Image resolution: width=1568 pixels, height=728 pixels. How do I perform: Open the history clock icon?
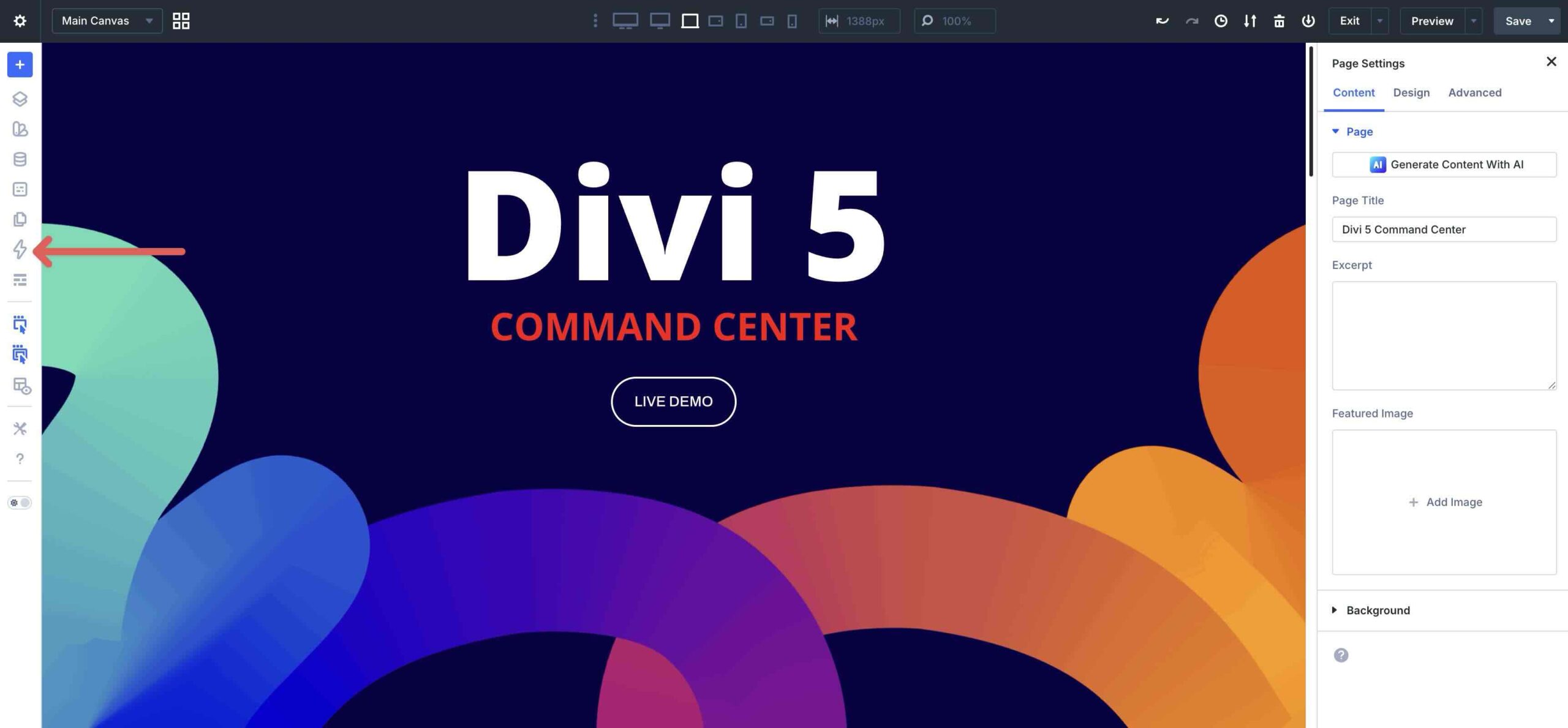point(1220,21)
